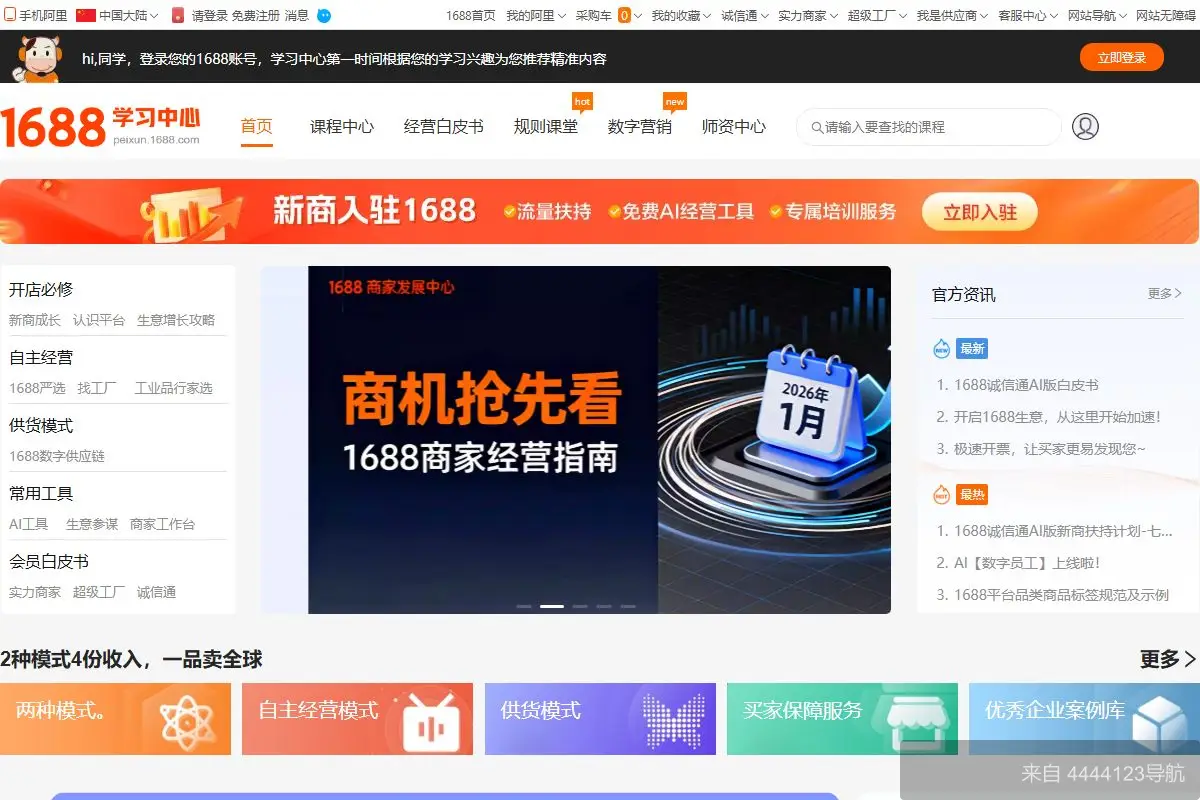Click the 立即入驻 button in the banner
This screenshot has width=1200, height=800.
pos(979,211)
